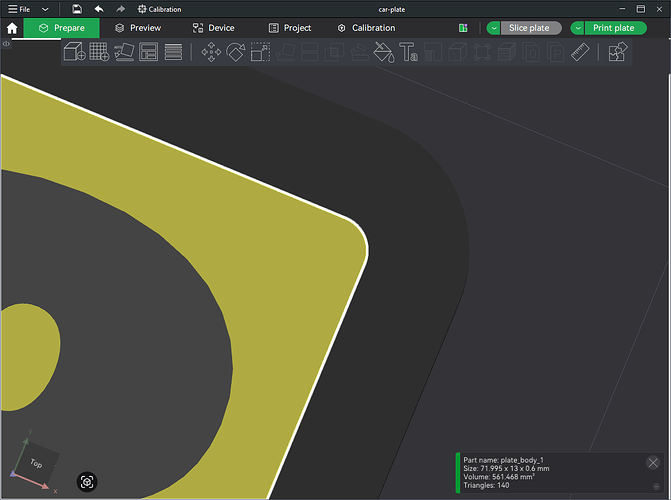Click the Arrange all objects icon
The width and height of the screenshot is (671, 500).
pyautogui.click(x=148, y=52)
